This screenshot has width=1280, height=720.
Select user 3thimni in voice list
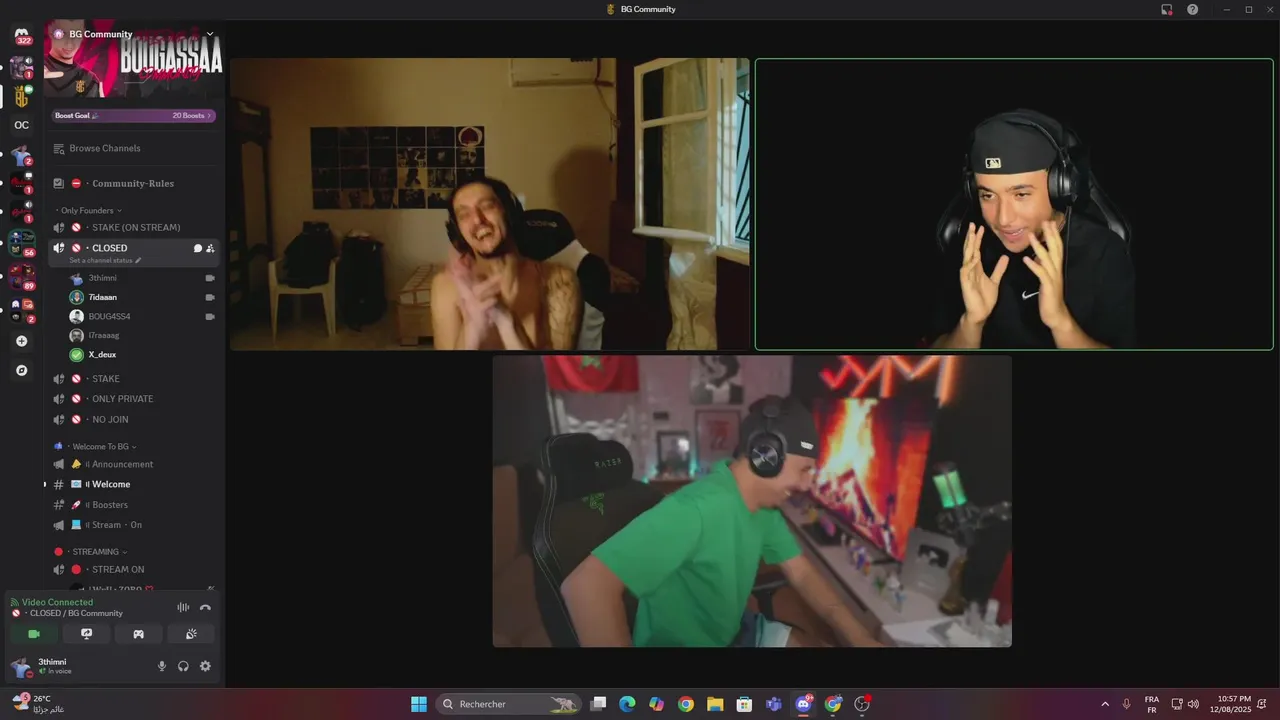142,278
